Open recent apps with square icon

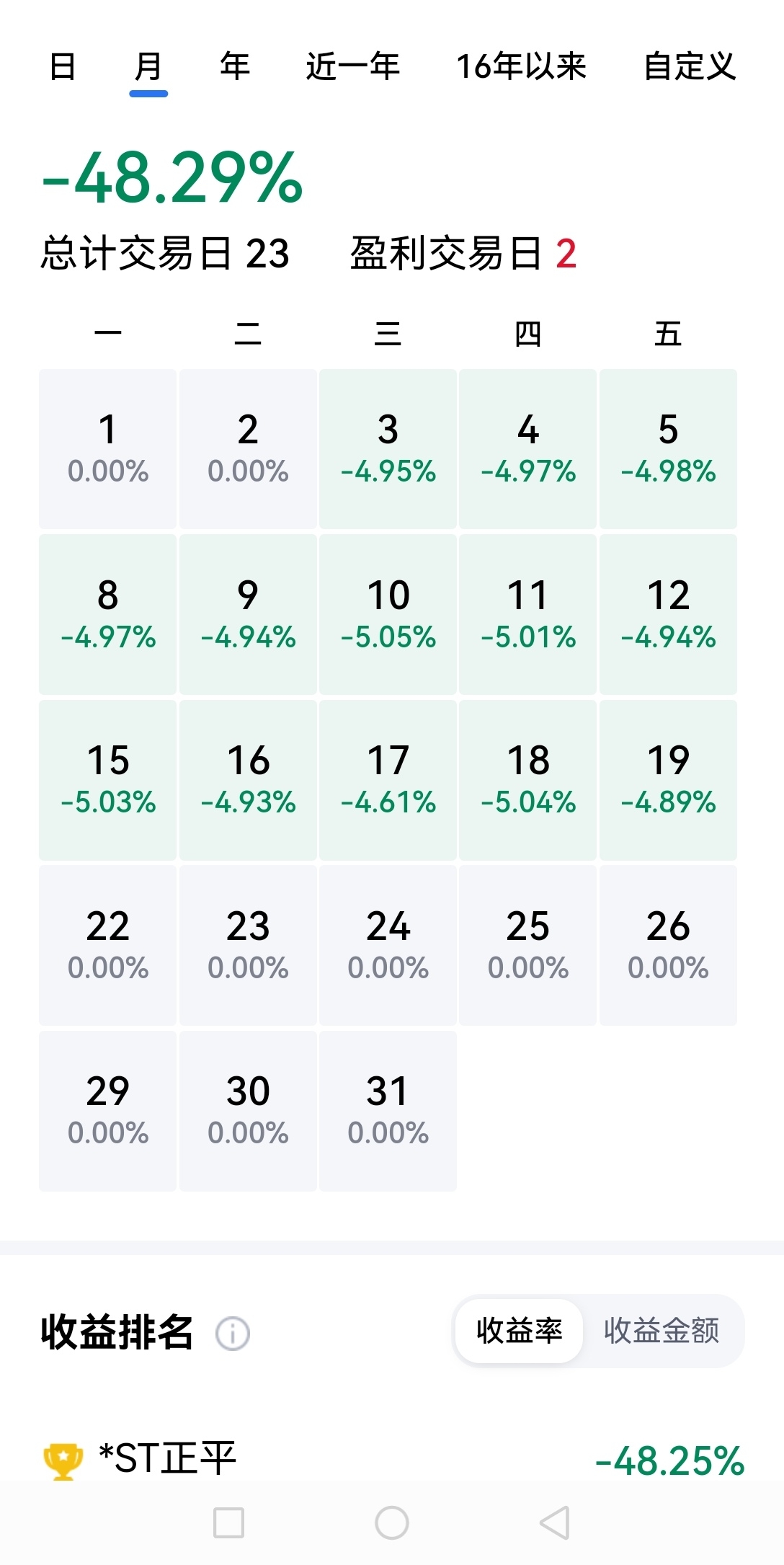click(229, 1522)
